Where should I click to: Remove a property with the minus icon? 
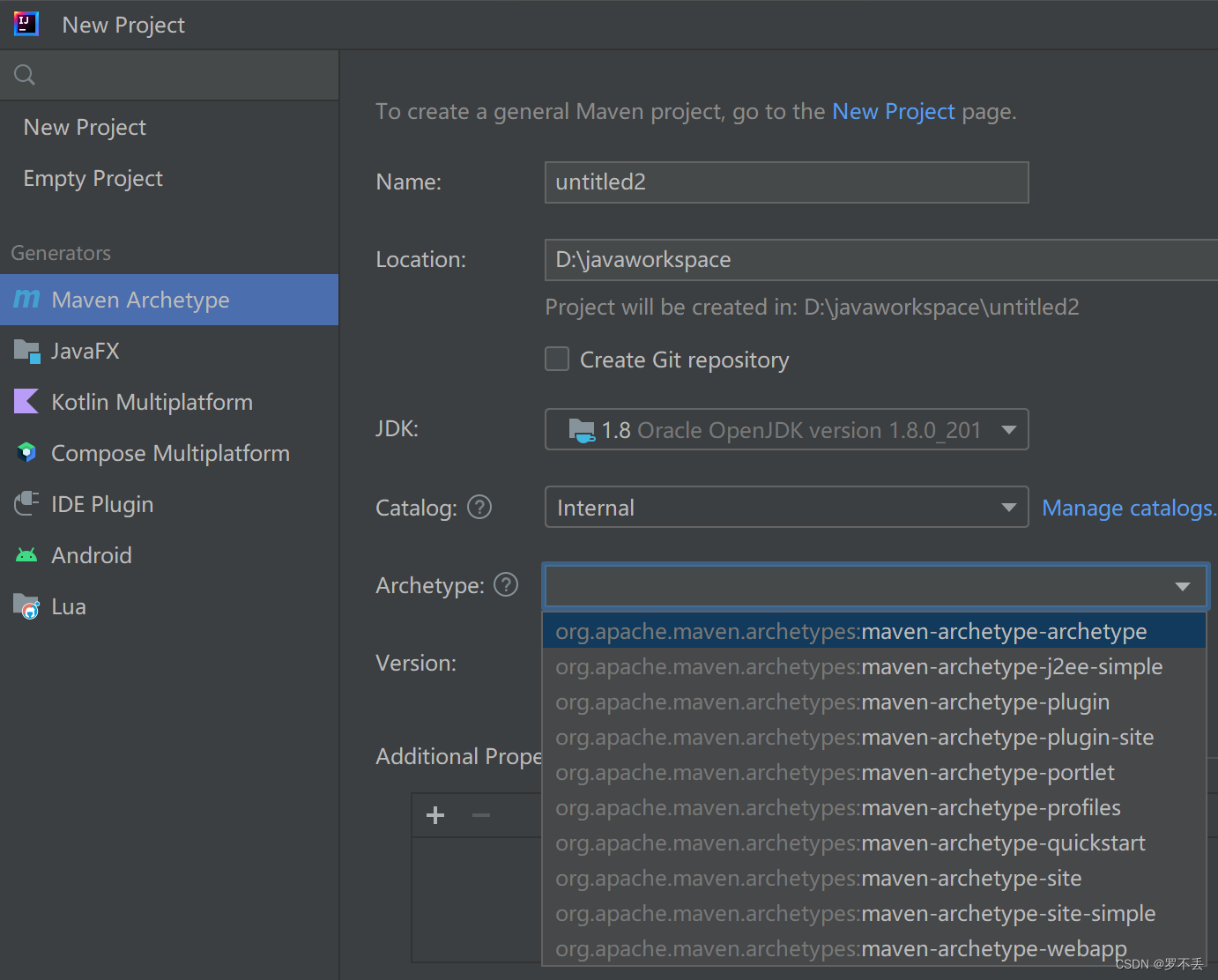tap(481, 815)
